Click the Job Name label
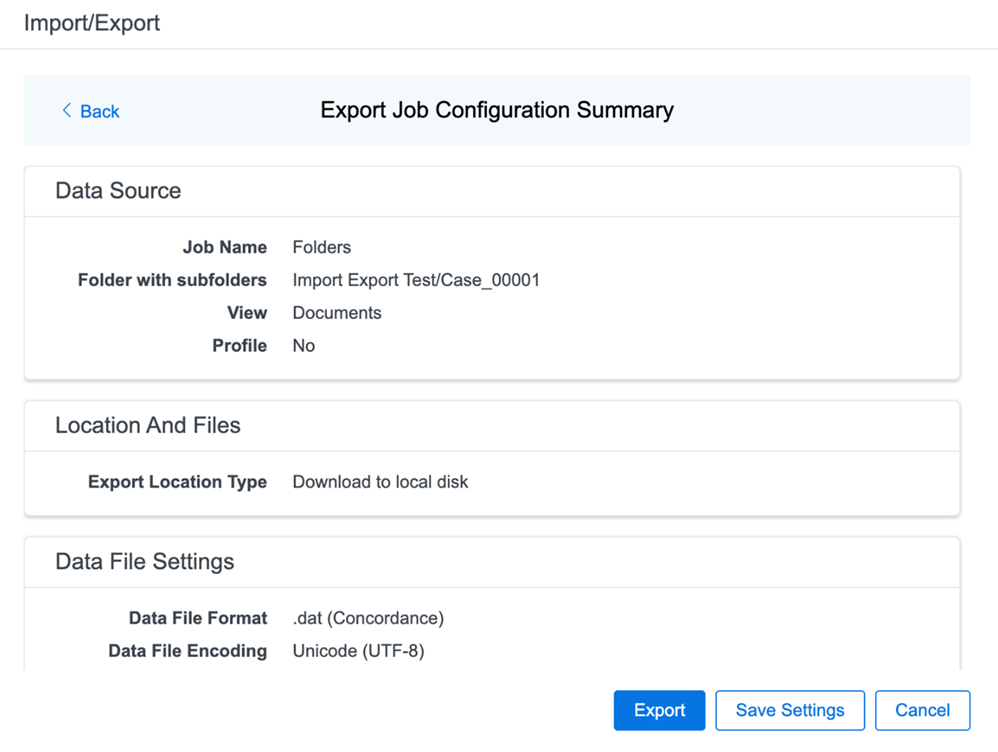The height and width of the screenshot is (752, 998). point(225,247)
